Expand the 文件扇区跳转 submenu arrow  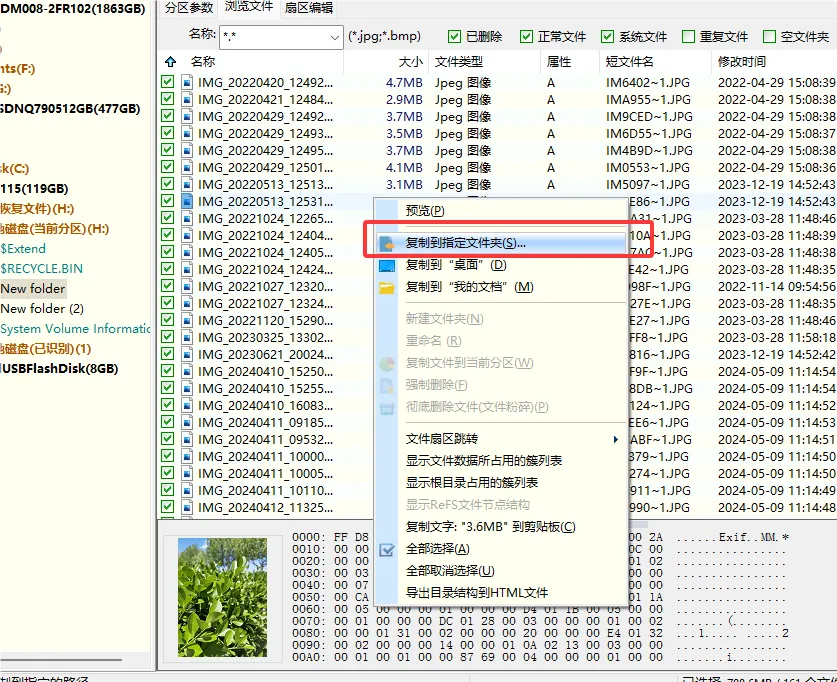pos(615,439)
